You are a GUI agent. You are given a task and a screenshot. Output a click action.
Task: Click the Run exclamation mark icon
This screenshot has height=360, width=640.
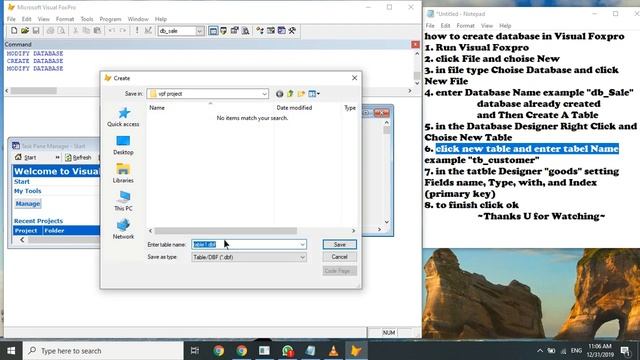pos(137,31)
